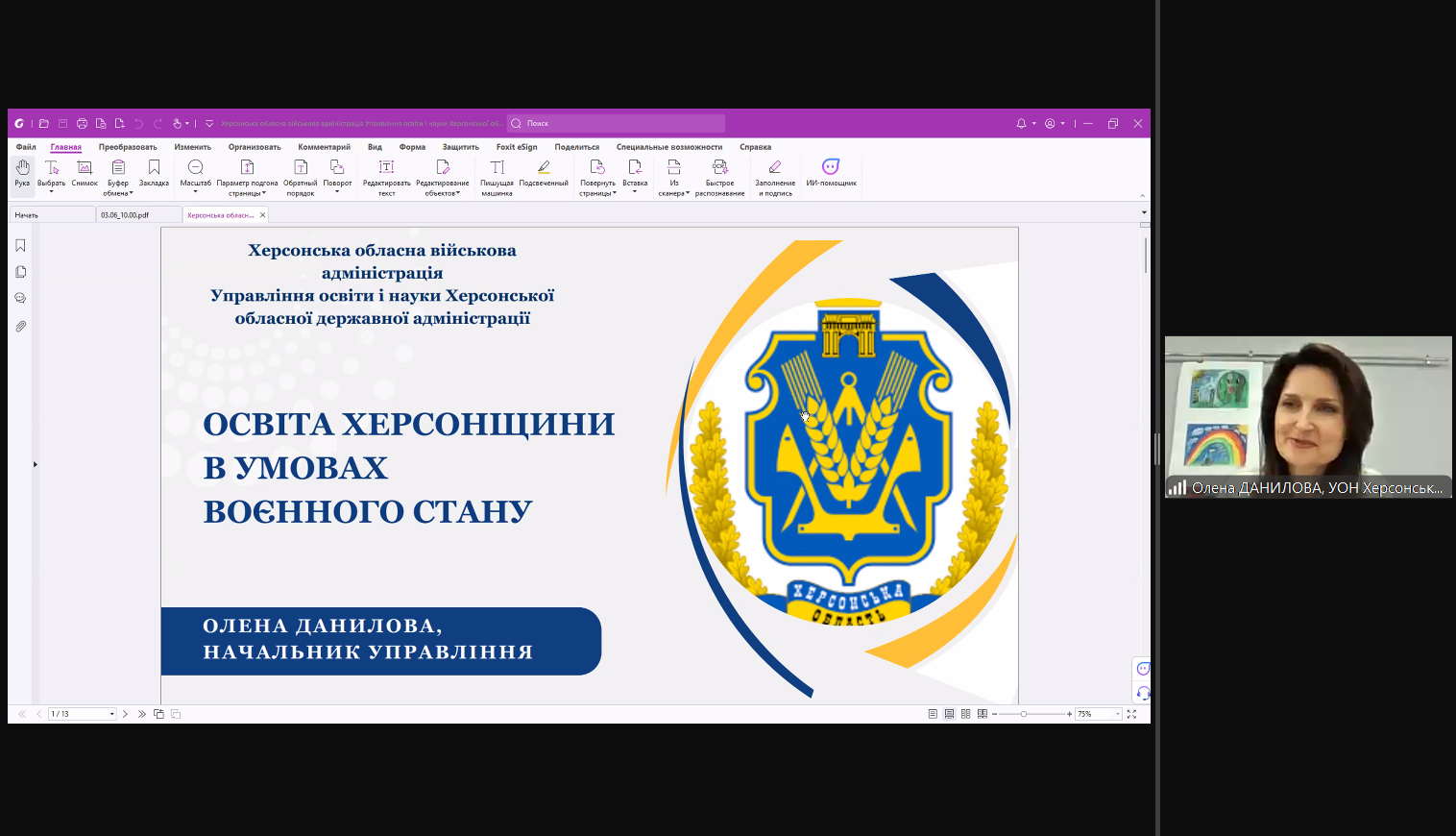This screenshot has width=1456, height=836.
Task: Click Обратный порядок reflow icon
Action: (300, 168)
